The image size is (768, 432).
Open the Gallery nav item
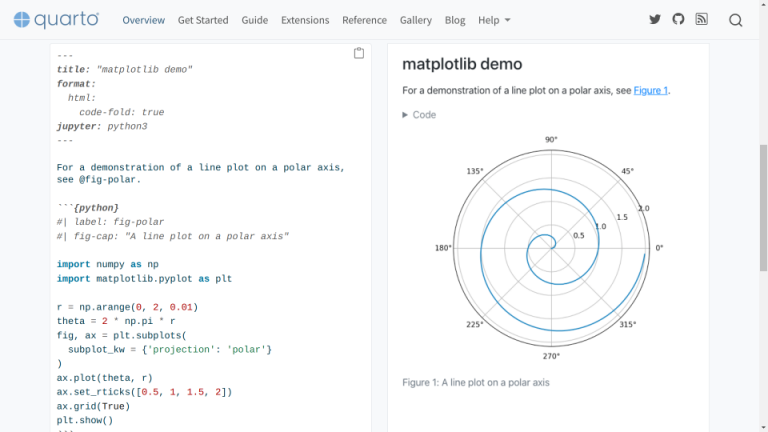[416, 20]
